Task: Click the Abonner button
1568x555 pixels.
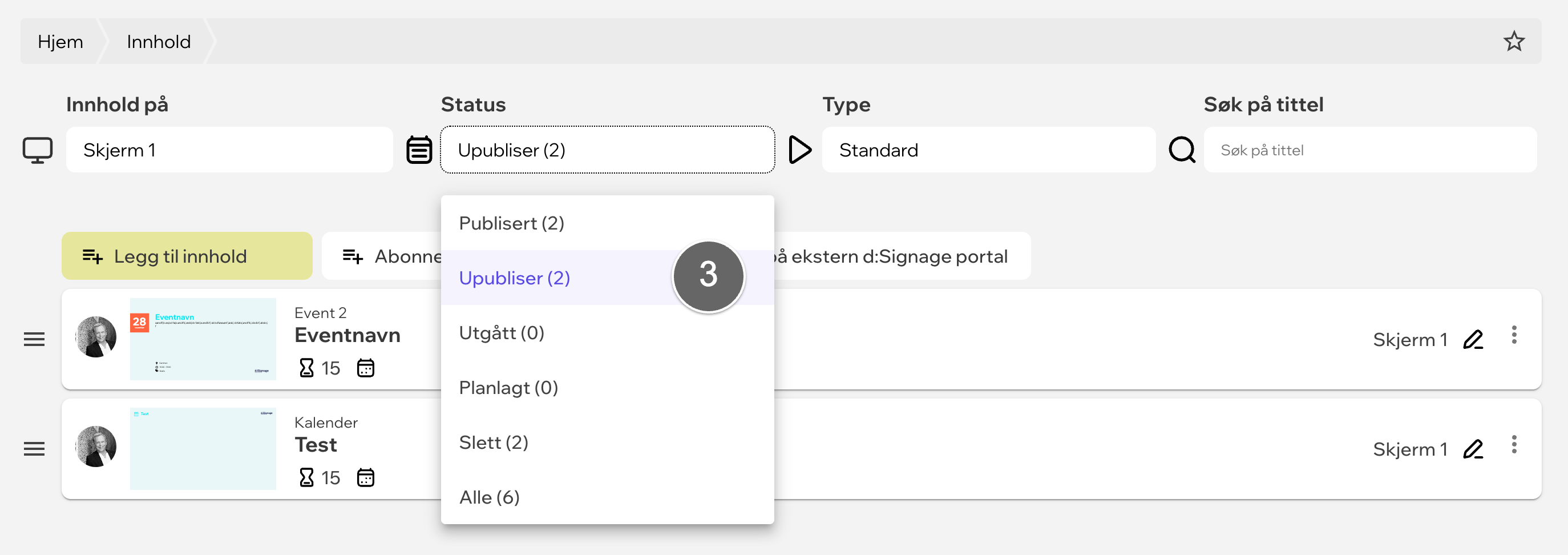Action: (382, 256)
